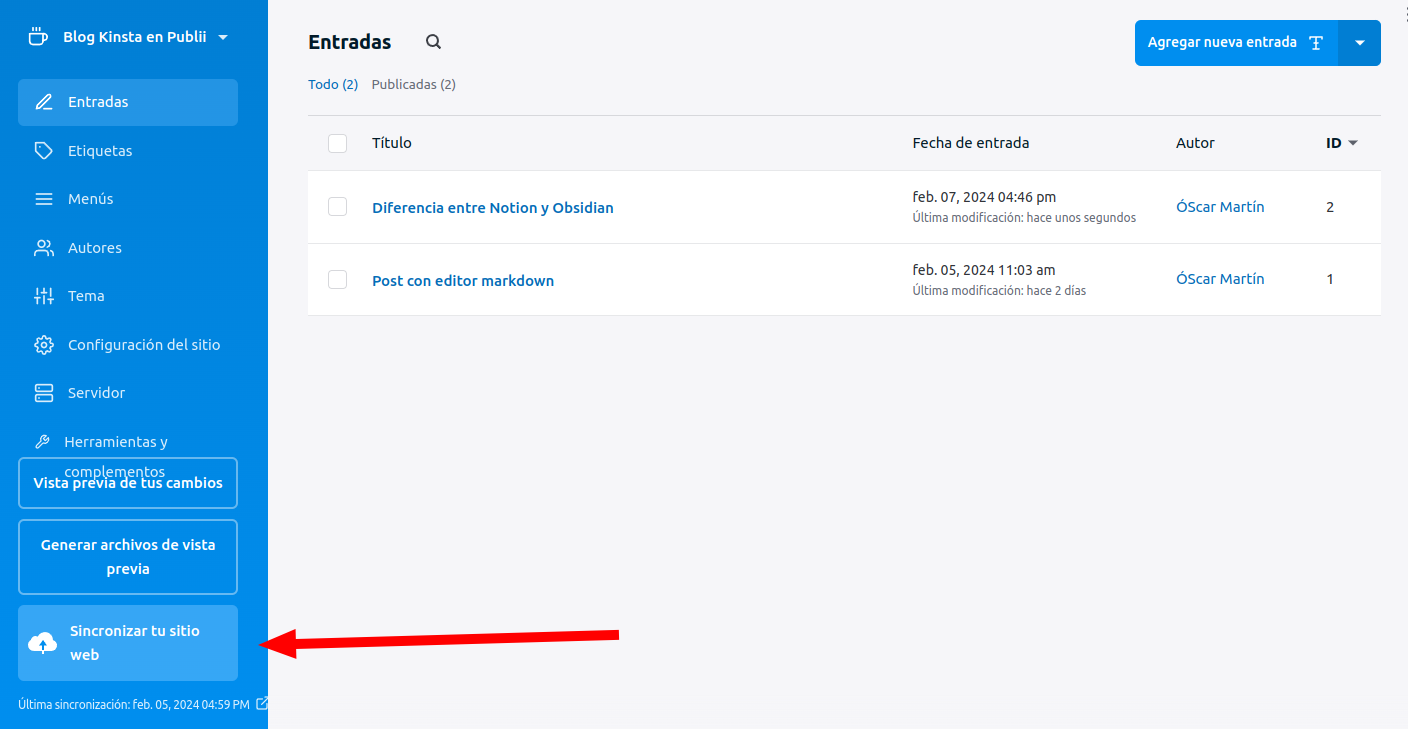Click Sincronizar tu sitio web button
The image size is (1408, 729).
(x=128, y=643)
